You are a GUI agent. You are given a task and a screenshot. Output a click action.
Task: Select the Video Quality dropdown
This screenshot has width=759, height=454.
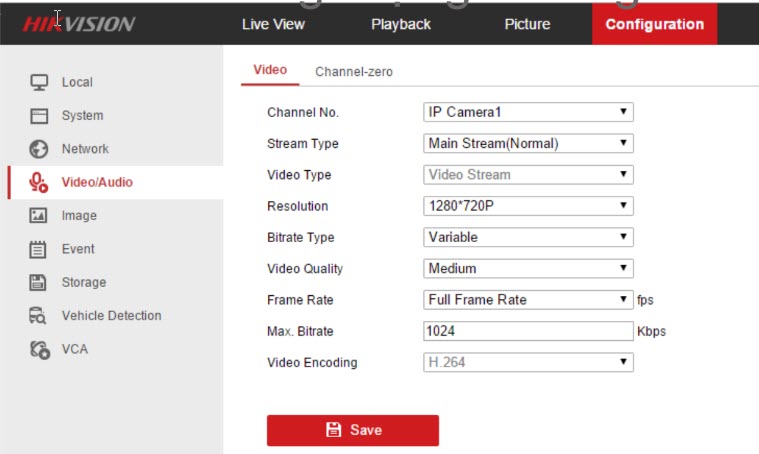[x=528, y=268]
